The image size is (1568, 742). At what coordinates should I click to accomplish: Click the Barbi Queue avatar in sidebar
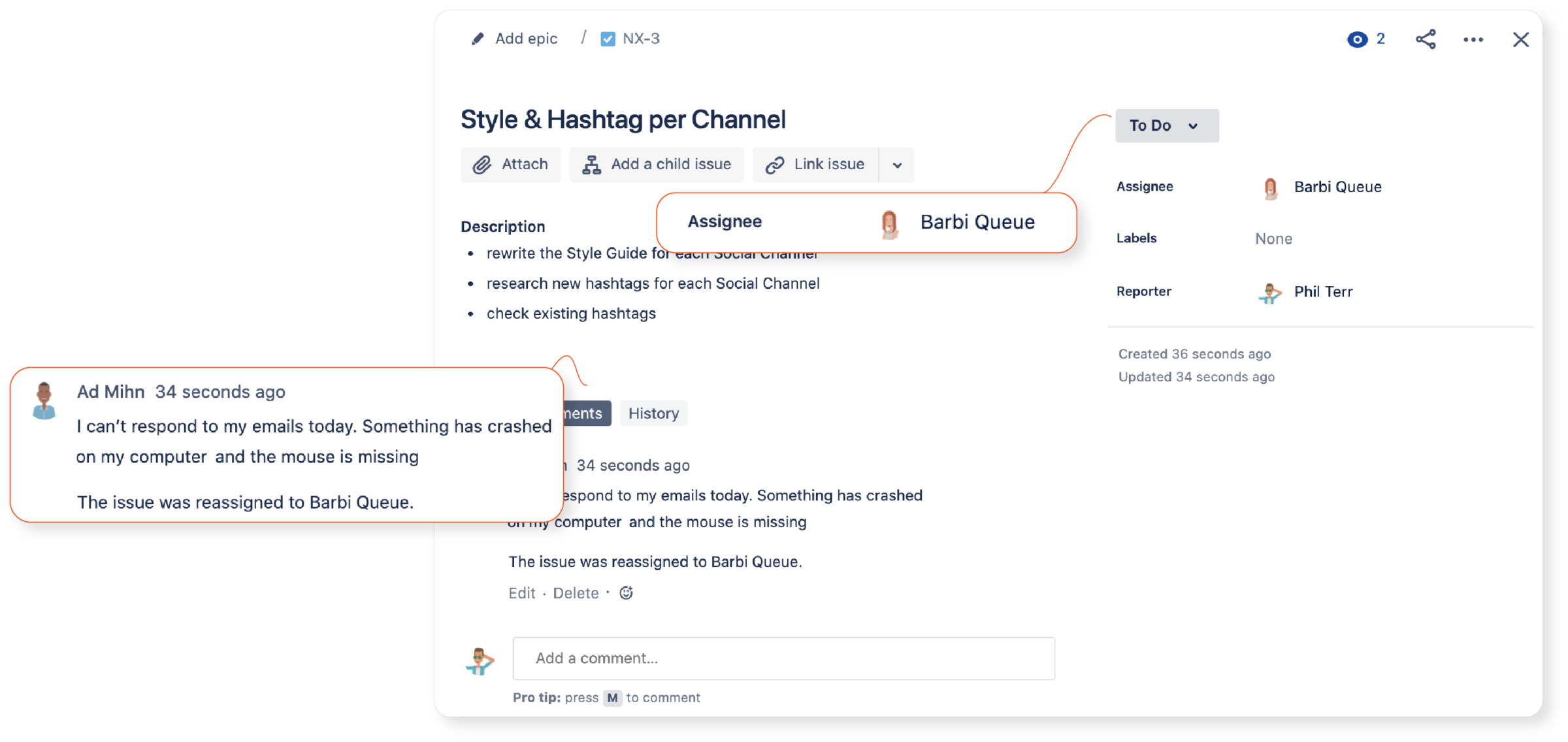coord(1270,188)
